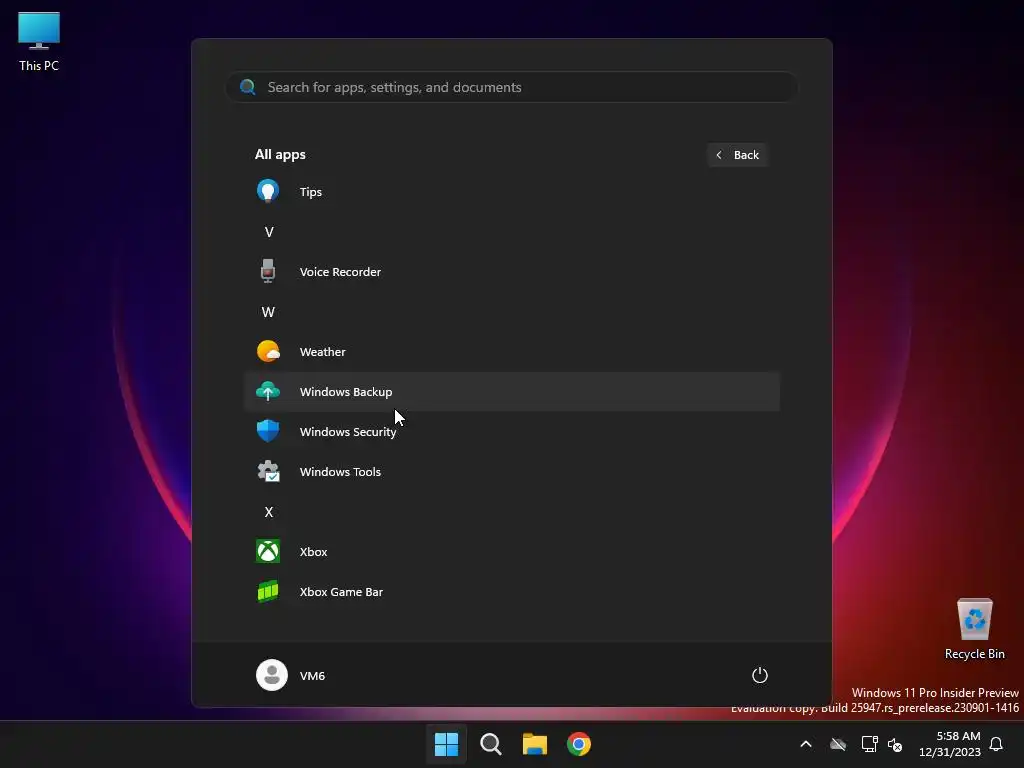
Task: Open the Weather app sun icon
Action: tap(268, 351)
